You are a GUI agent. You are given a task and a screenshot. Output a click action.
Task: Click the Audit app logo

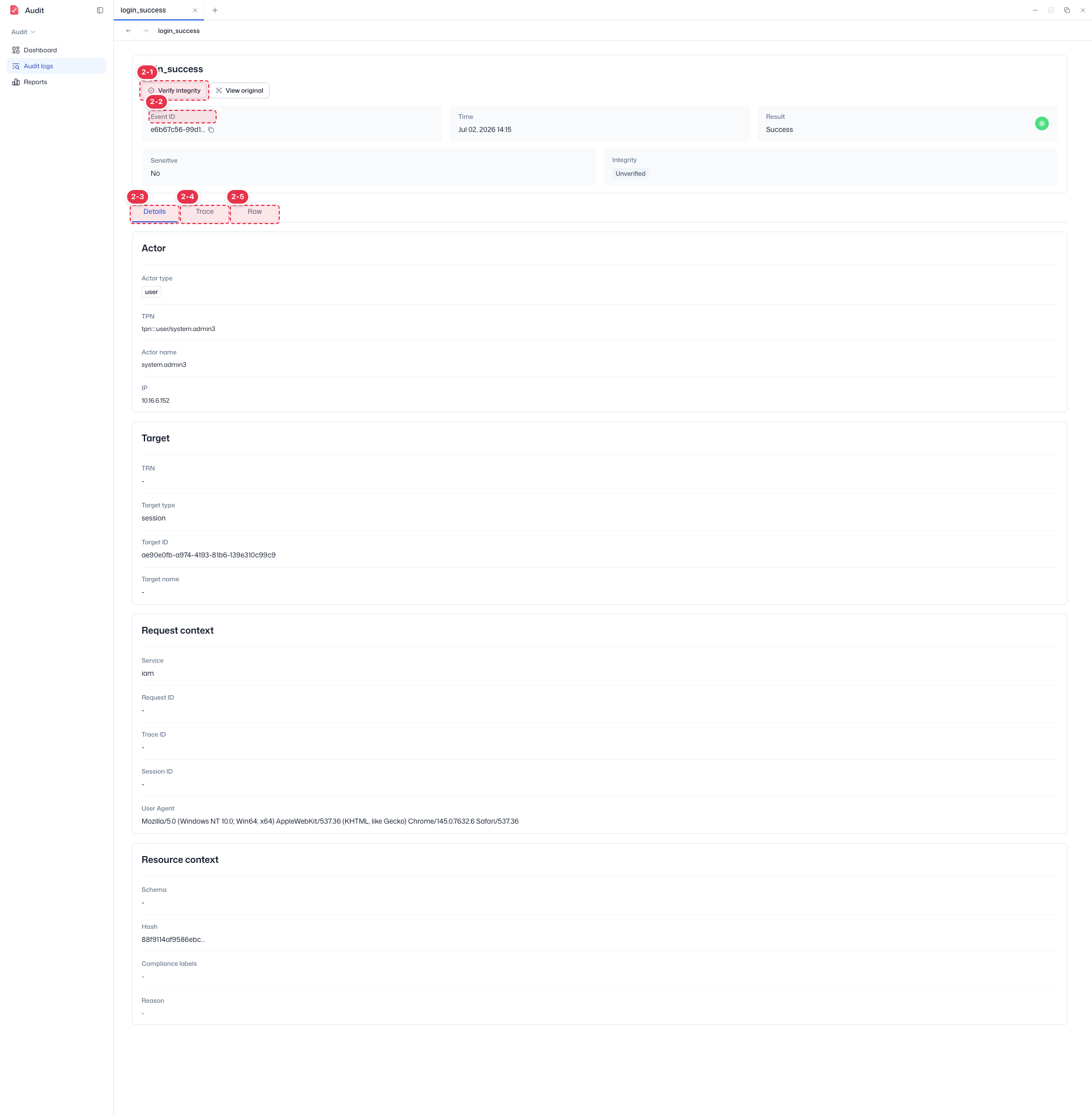(14, 10)
